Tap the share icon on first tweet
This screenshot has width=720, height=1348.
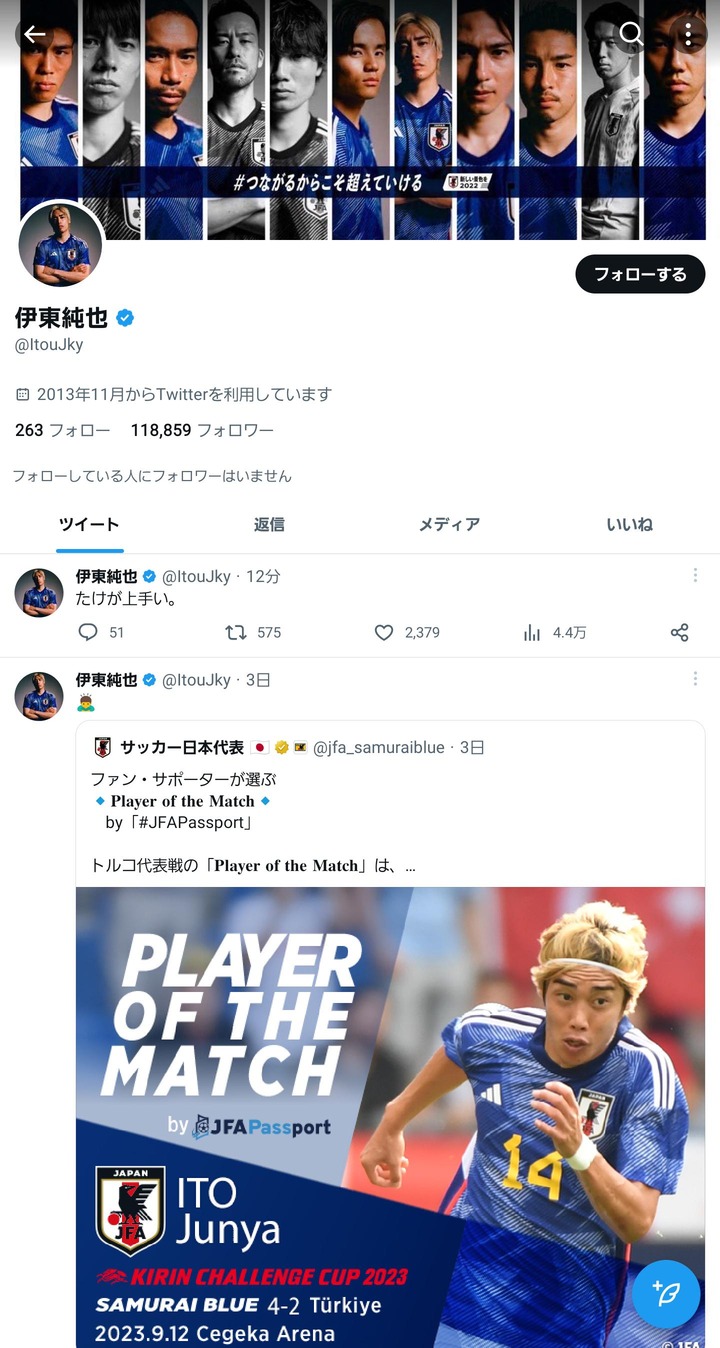(x=680, y=632)
